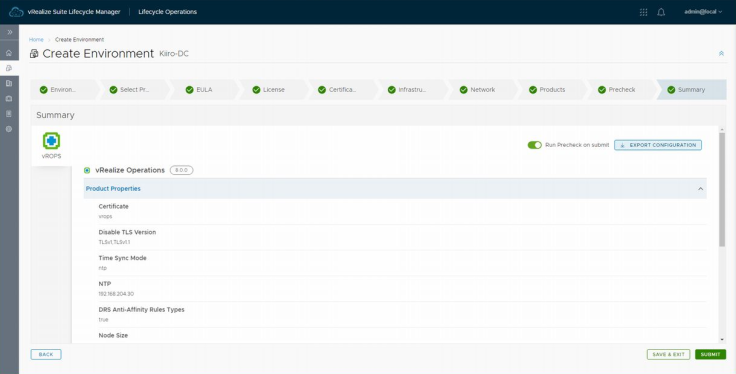736x374 pixels.
Task: Click the green check icon on License step
Action: pos(256,90)
